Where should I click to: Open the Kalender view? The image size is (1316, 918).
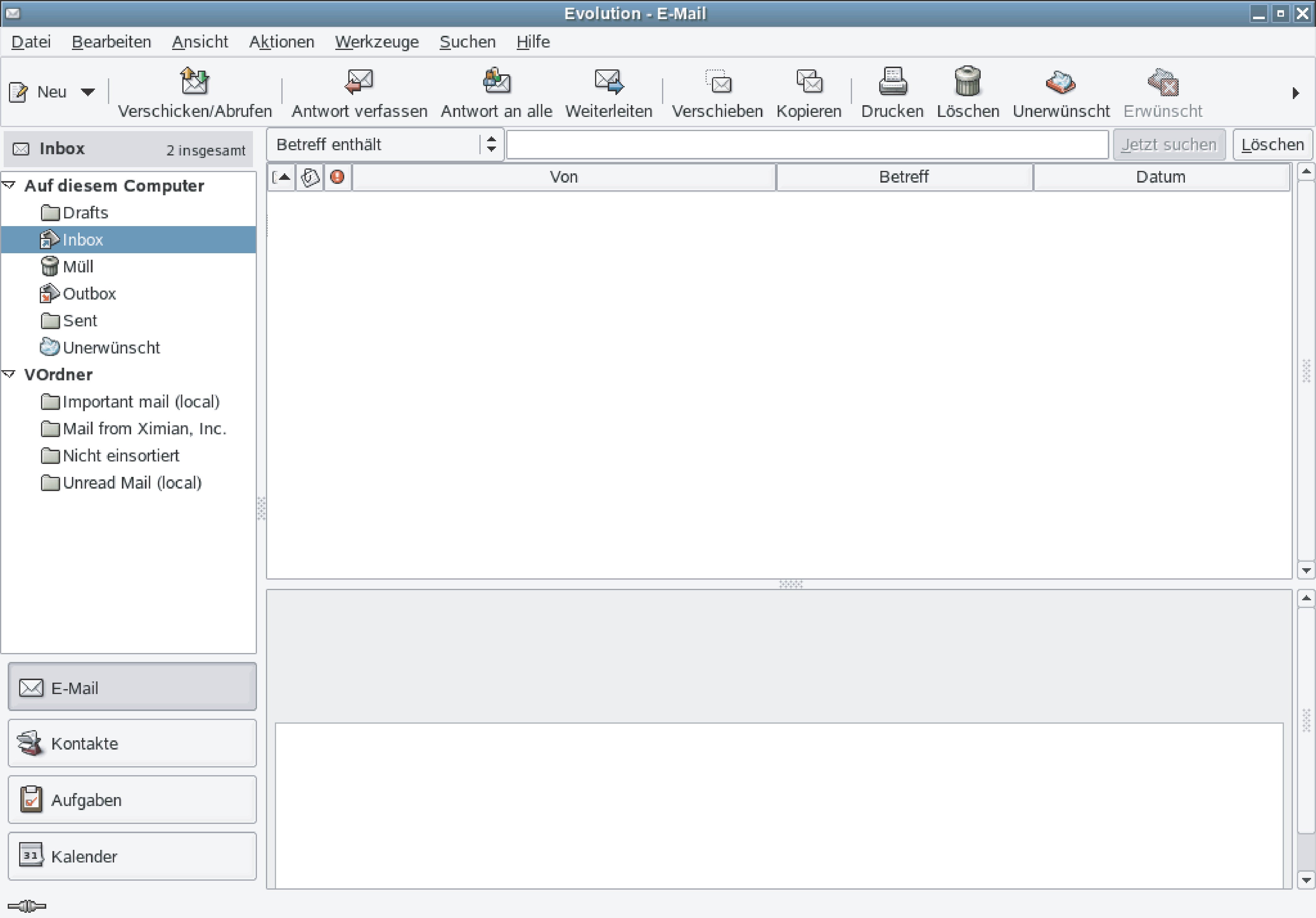(132, 856)
